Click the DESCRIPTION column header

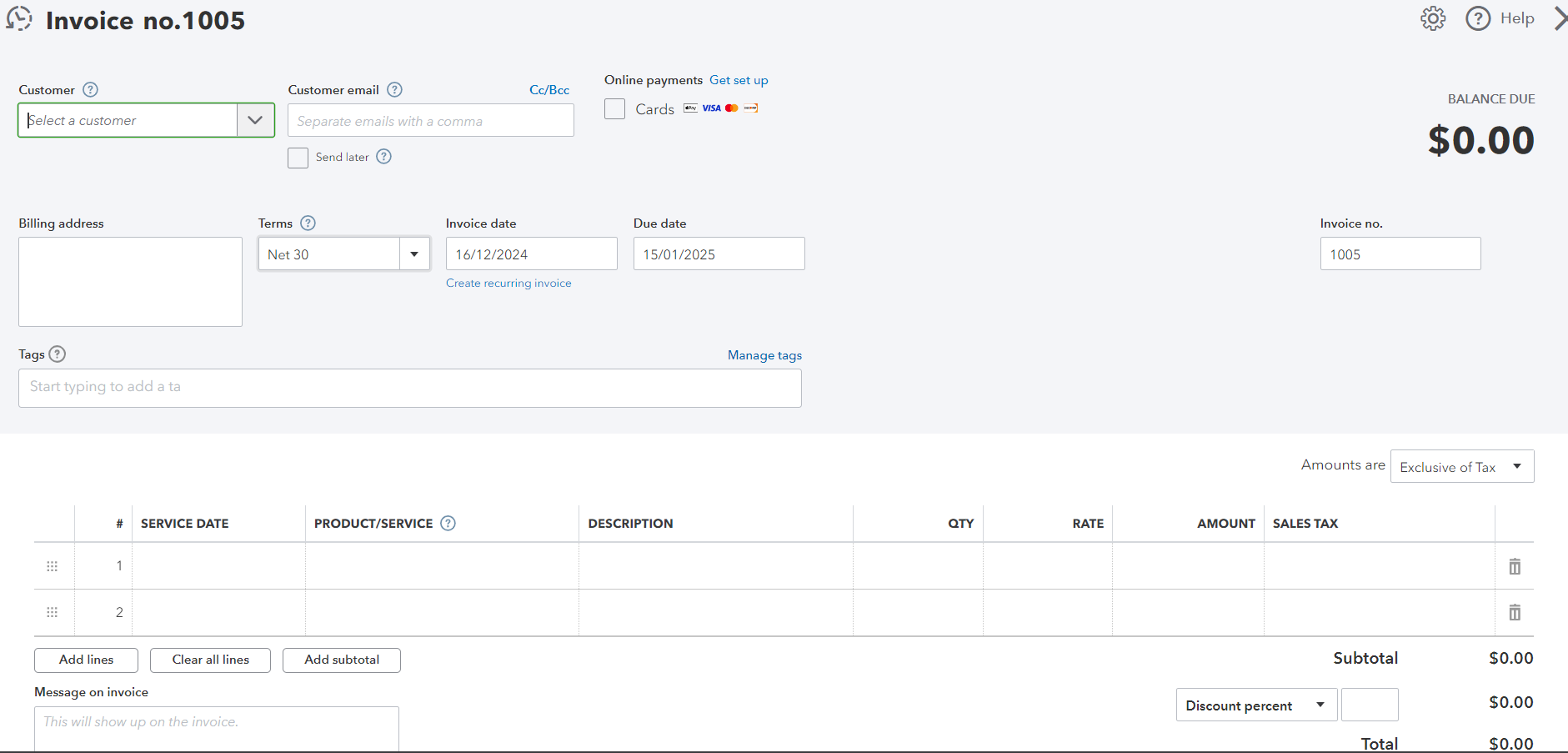click(630, 524)
